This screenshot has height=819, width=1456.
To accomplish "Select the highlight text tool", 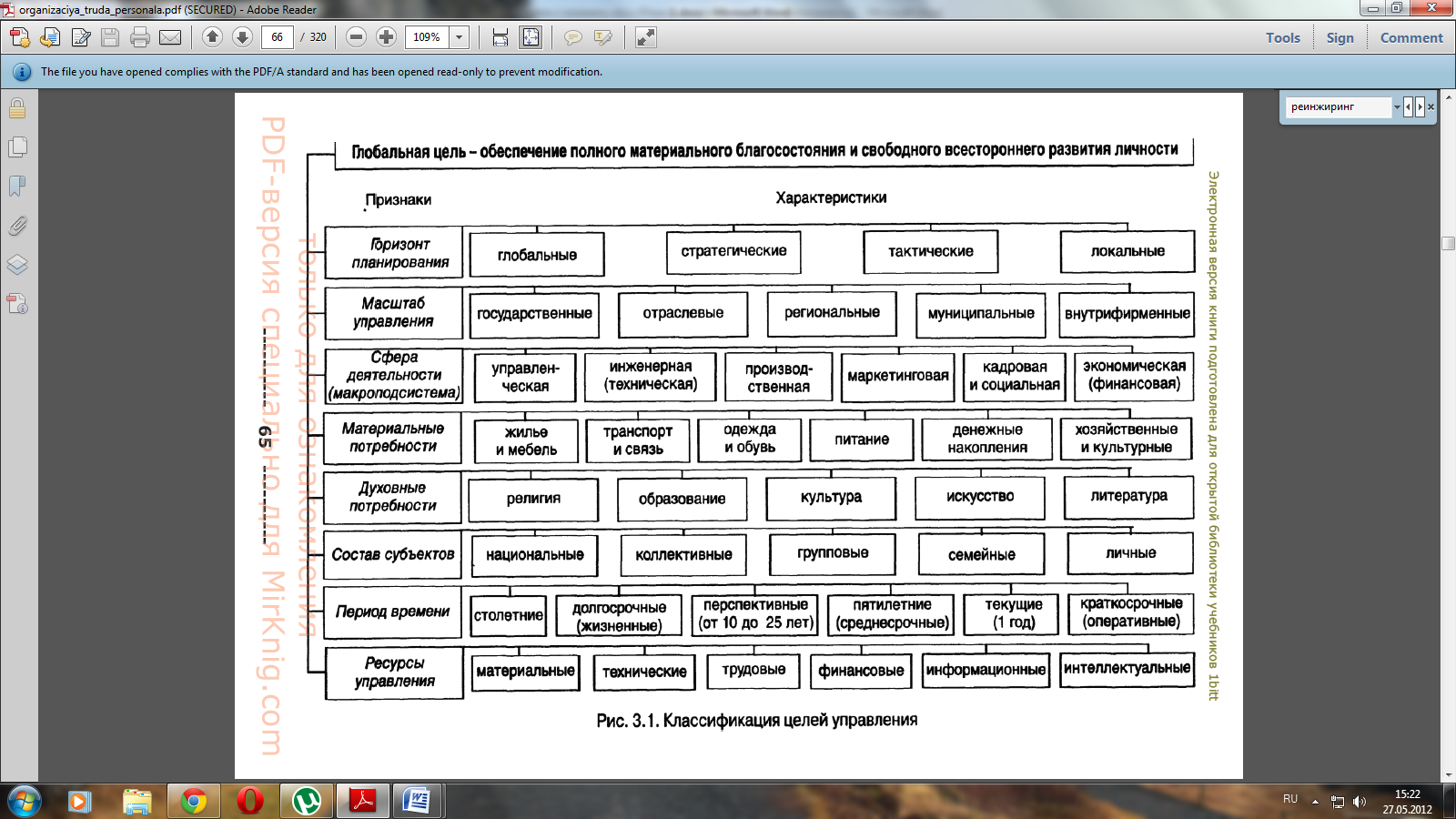I will point(602,37).
